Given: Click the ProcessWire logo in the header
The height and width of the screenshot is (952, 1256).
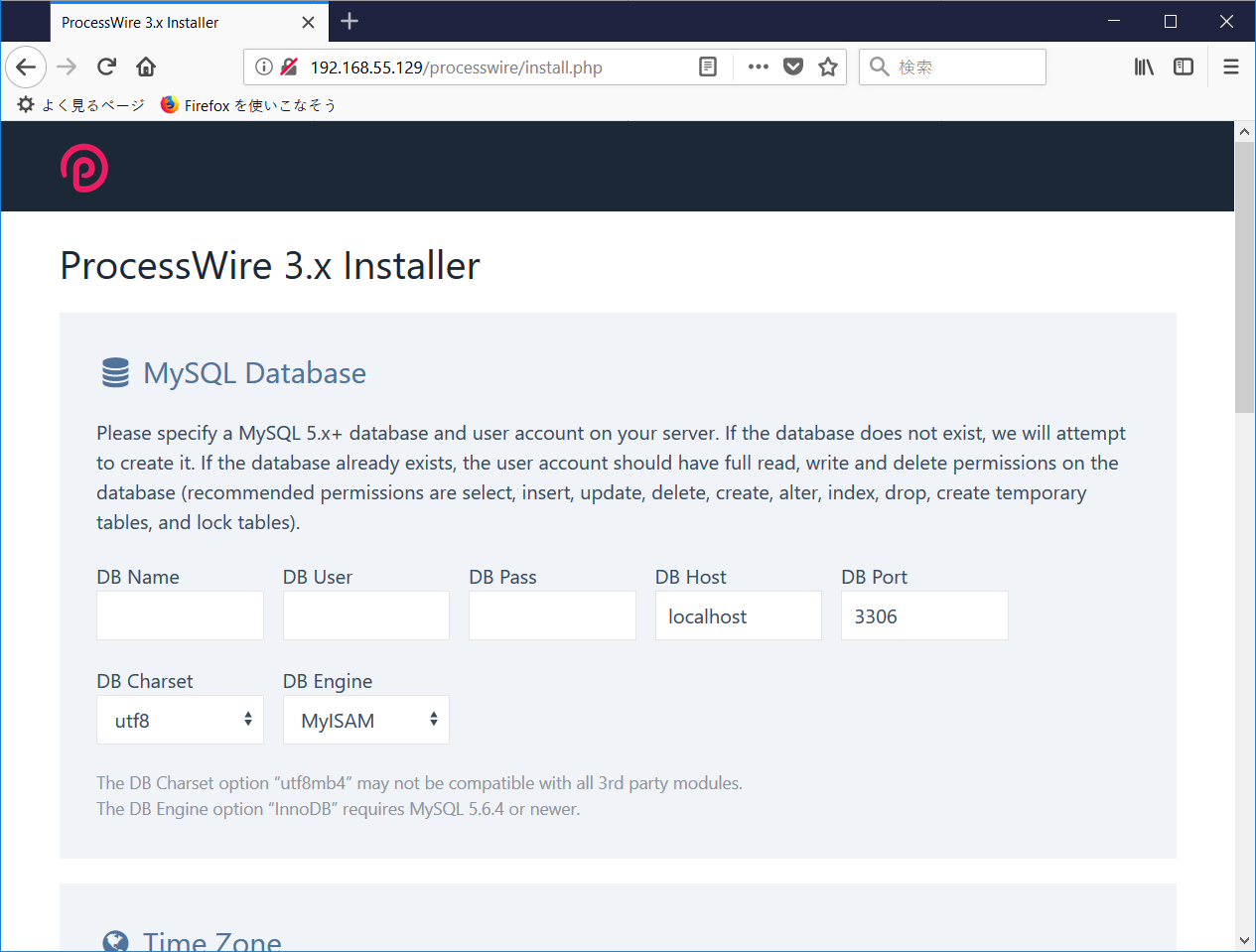Looking at the screenshot, I should 83,167.
